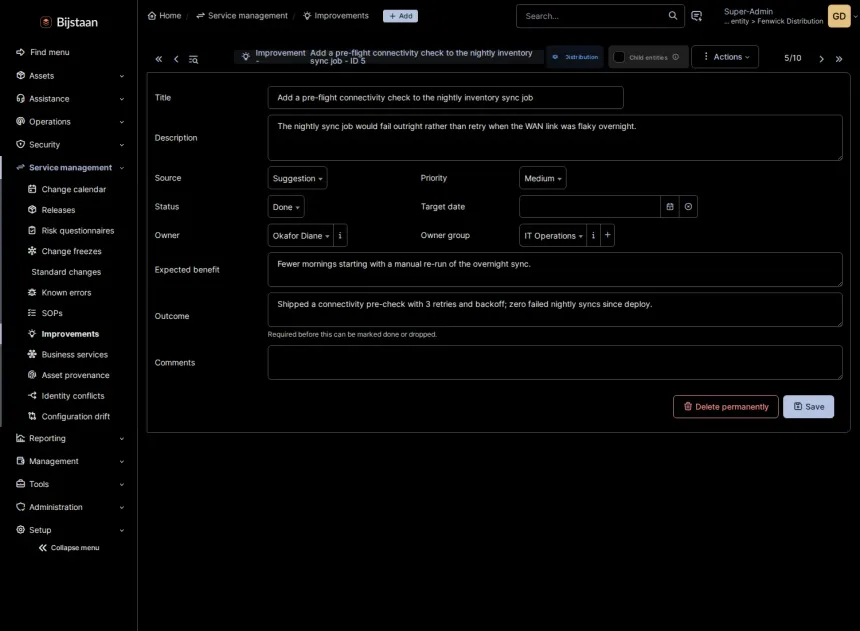The height and width of the screenshot is (631, 860).
Task: Open the Source dropdown set to Suggestion
Action: click(x=297, y=178)
